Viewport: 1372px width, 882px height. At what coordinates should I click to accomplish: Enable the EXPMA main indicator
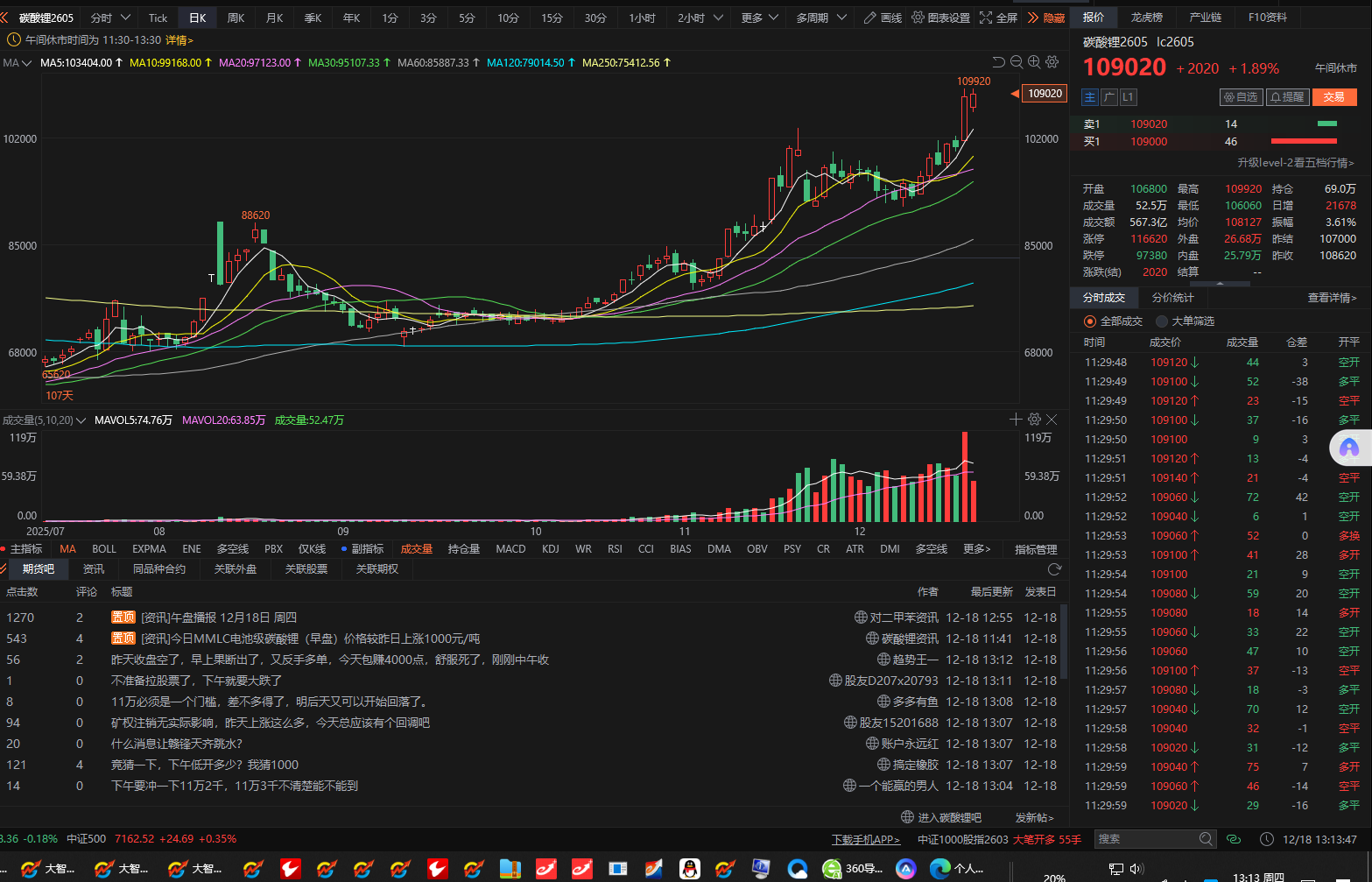pos(149,549)
